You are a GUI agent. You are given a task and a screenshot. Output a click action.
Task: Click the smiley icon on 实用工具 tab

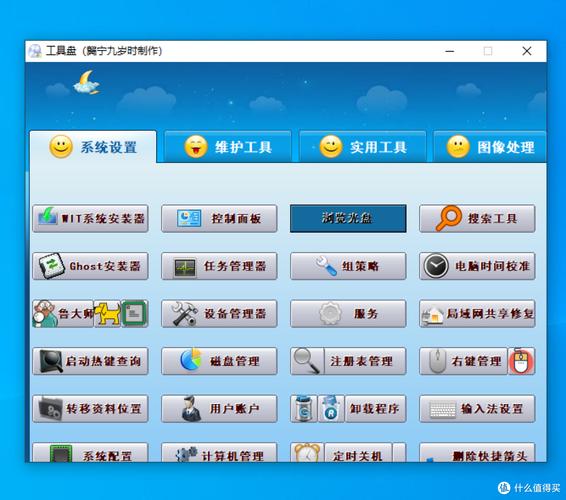pos(331,147)
